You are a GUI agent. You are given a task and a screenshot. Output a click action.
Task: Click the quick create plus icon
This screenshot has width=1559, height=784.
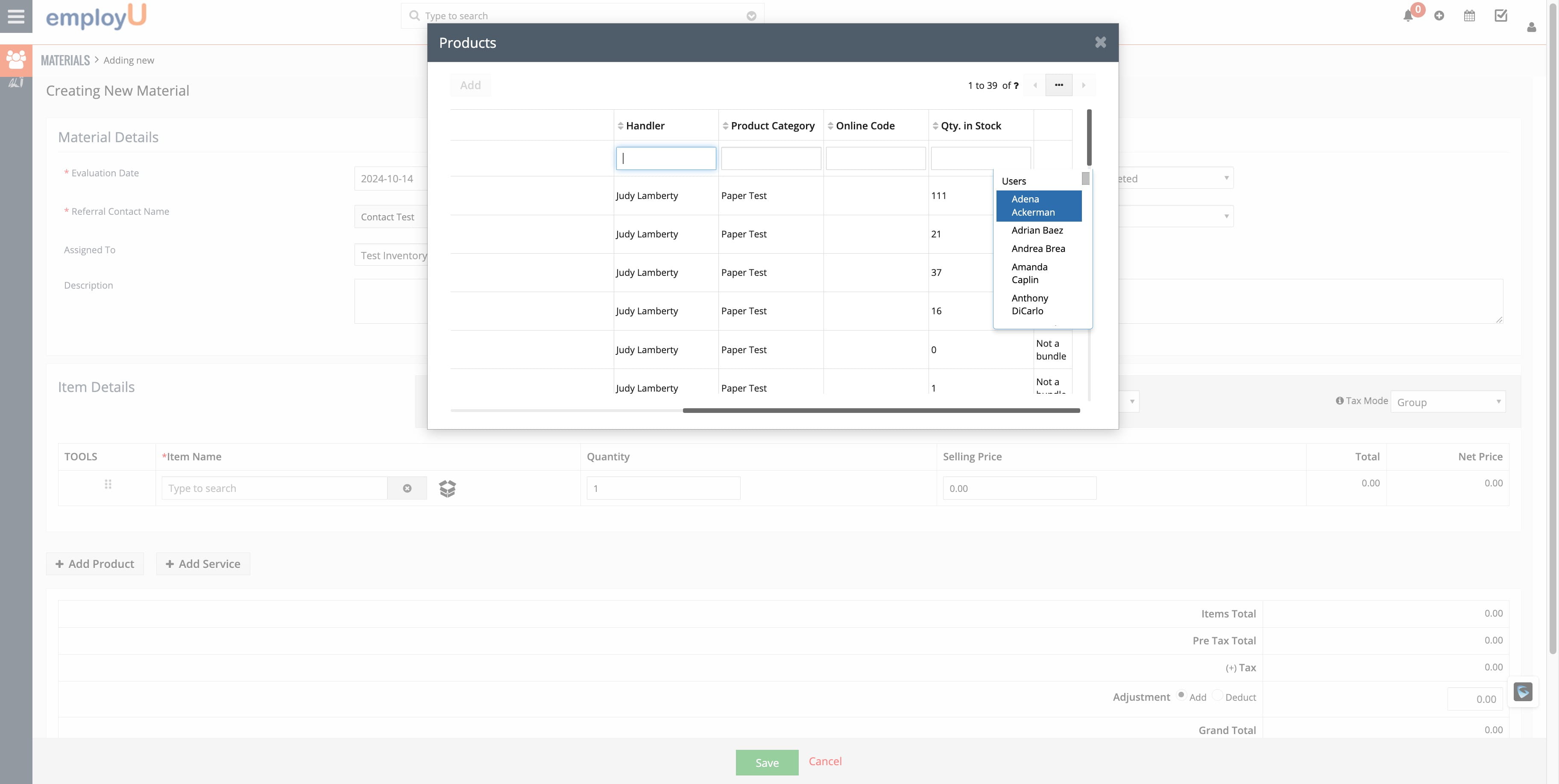click(1439, 16)
